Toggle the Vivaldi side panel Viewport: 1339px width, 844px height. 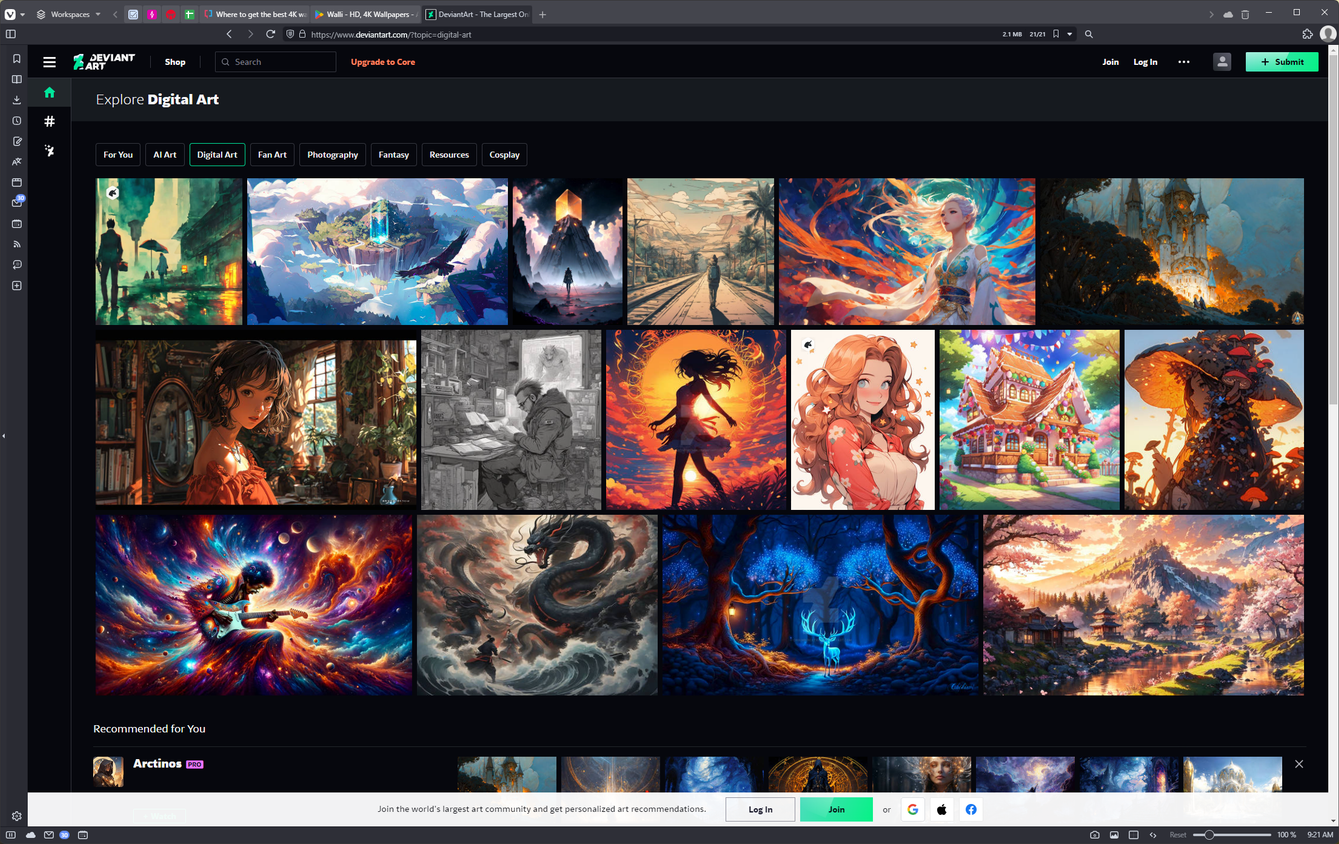(11, 34)
